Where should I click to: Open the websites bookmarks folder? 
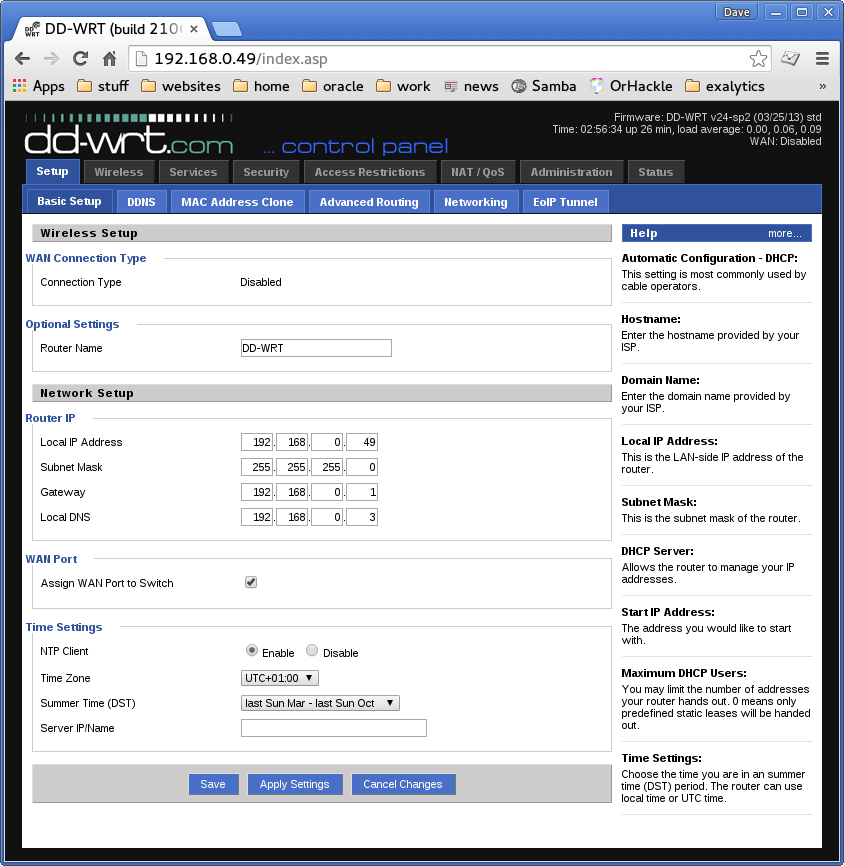[181, 86]
